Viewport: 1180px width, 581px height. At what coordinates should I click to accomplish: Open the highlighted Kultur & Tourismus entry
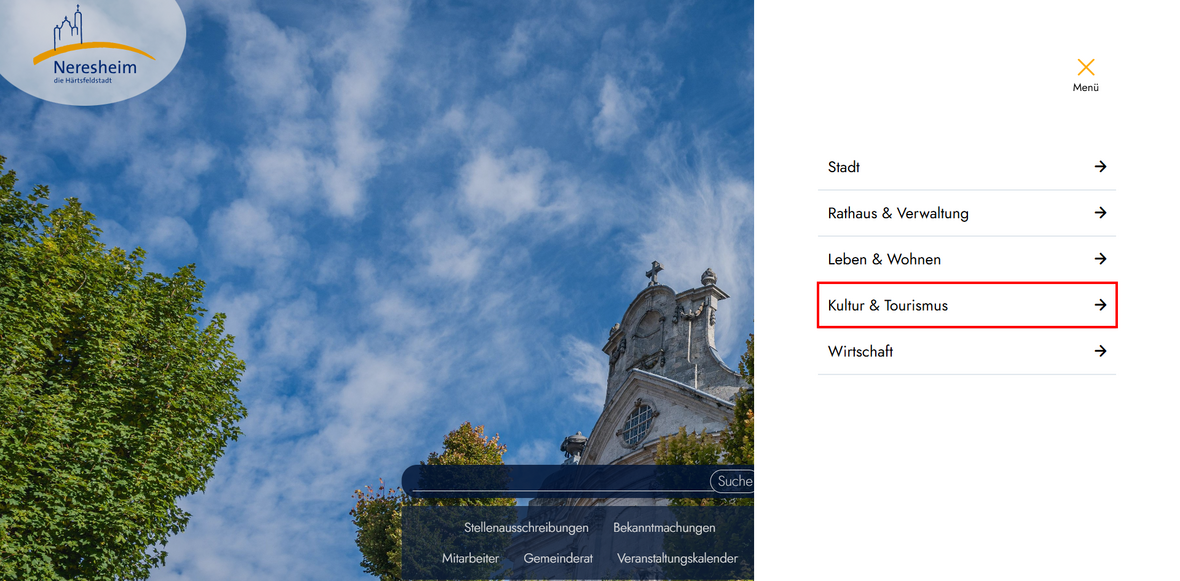point(888,305)
